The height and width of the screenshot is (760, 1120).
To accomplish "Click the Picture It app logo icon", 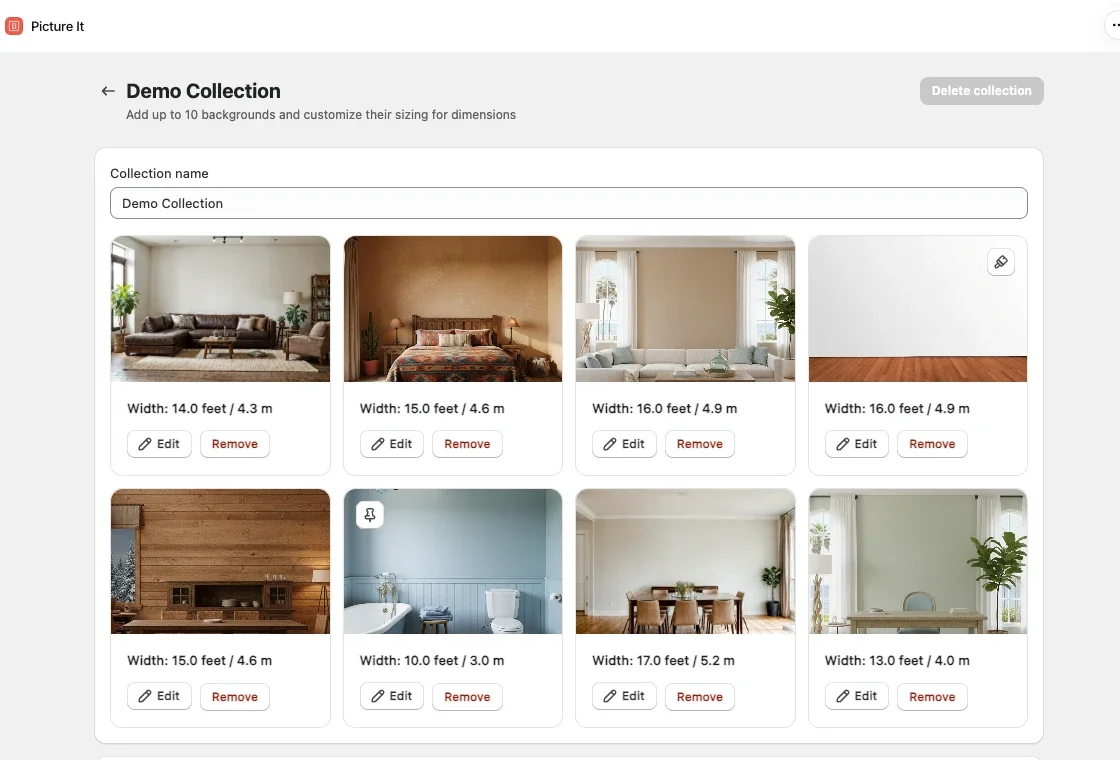I will click(14, 26).
